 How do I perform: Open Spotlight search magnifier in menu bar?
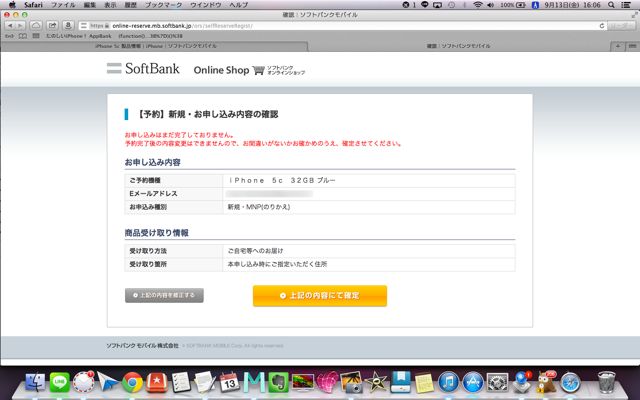(611, 5)
